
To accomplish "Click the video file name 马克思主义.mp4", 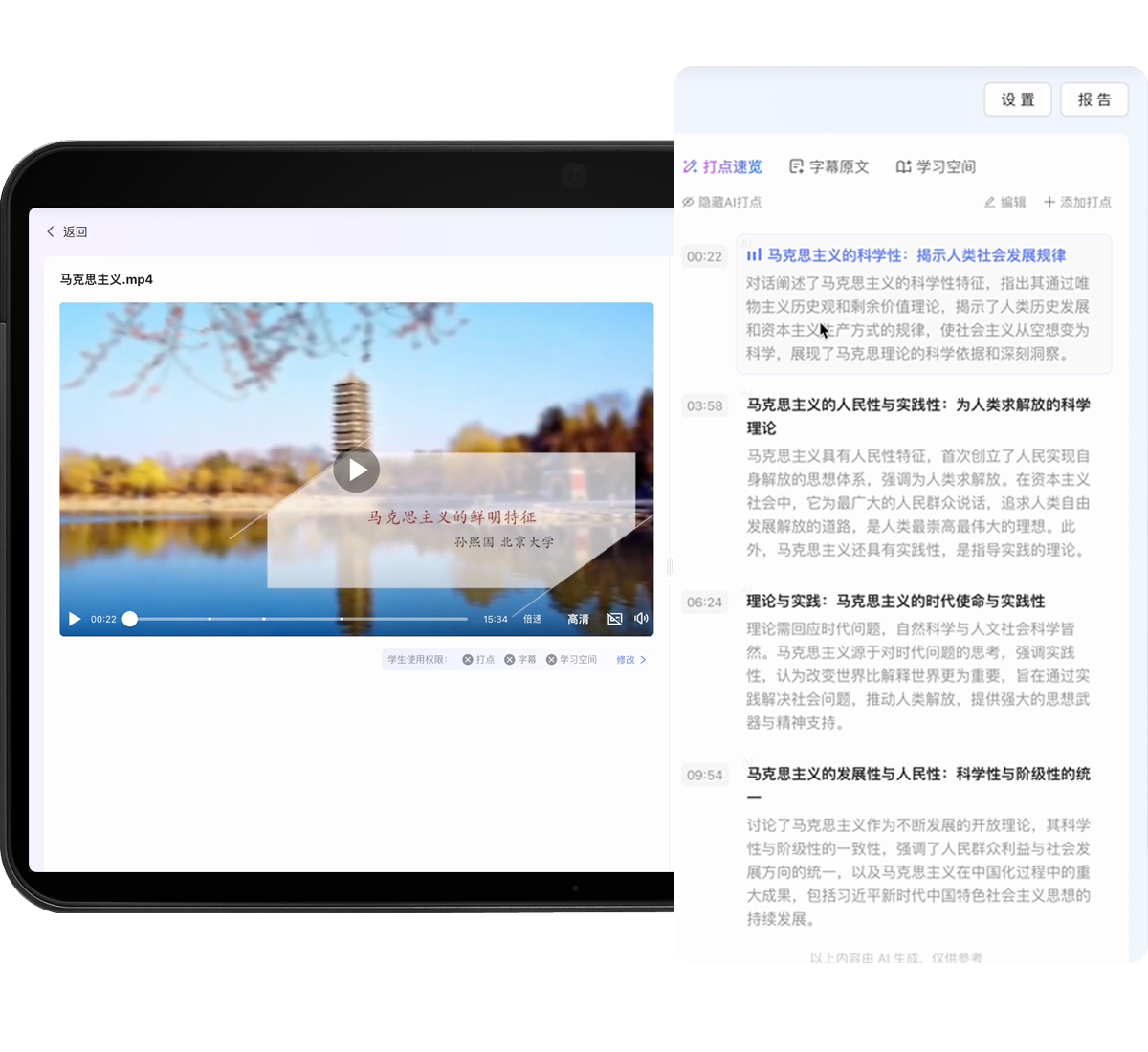I will [106, 279].
